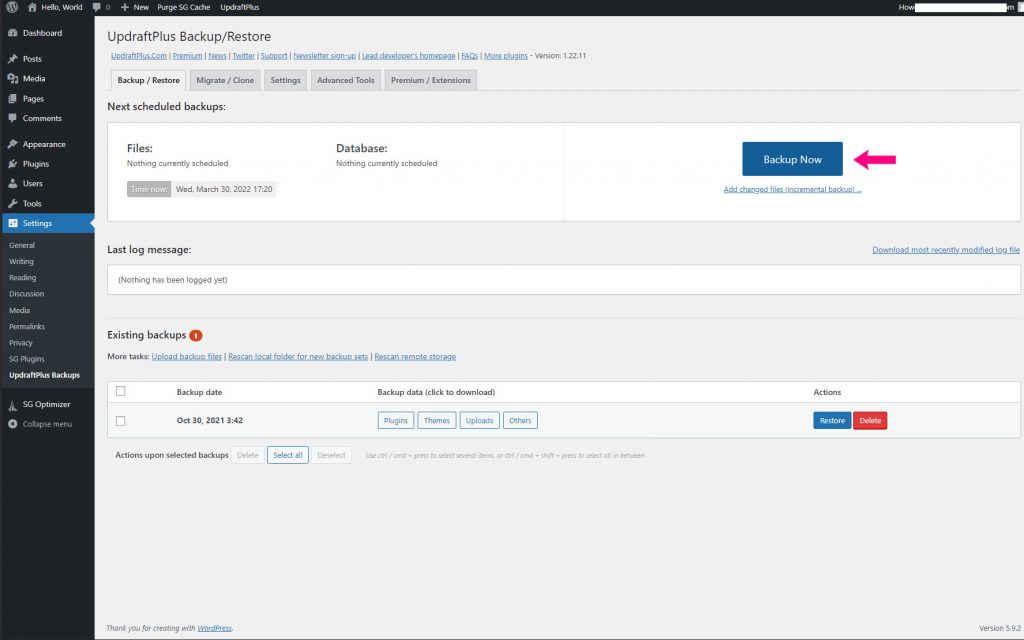
Task: Download the Themes backup data
Action: point(436,421)
